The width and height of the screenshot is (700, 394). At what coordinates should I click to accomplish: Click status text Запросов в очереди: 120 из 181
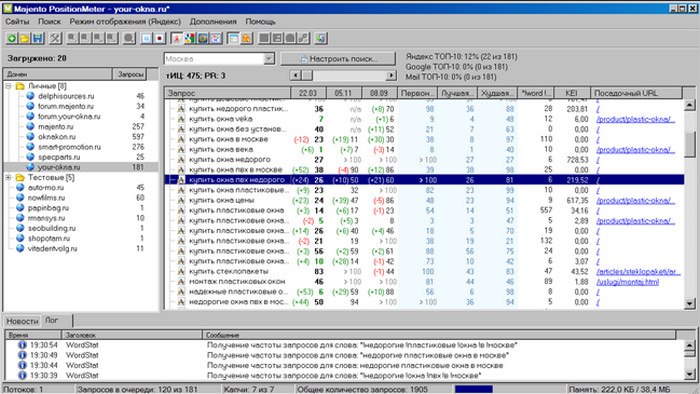pos(137,389)
